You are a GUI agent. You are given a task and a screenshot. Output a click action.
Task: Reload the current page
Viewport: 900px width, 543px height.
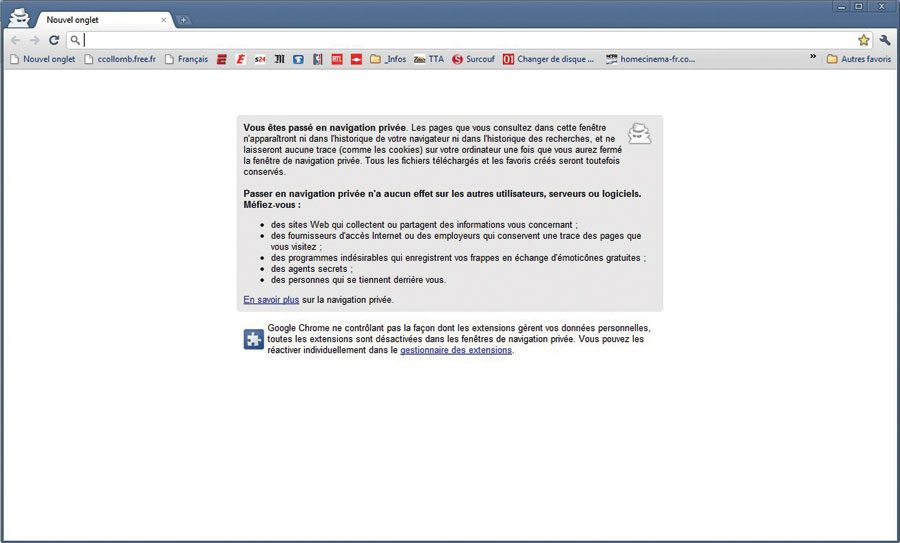pos(54,40)
